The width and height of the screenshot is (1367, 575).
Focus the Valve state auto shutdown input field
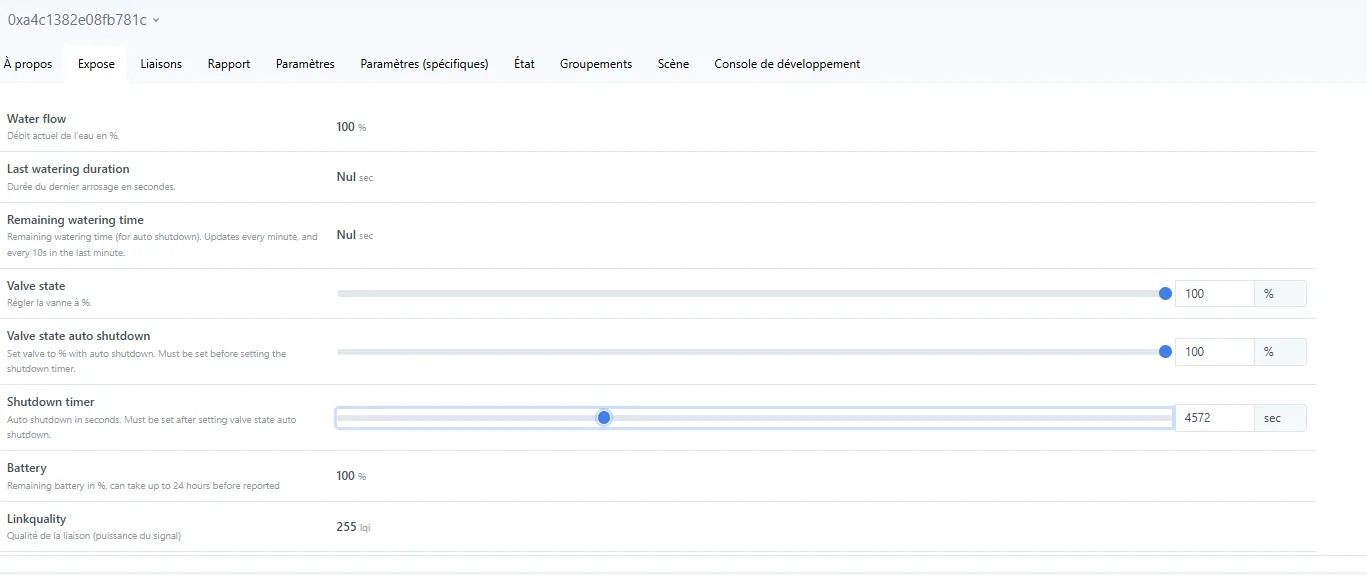(x=1214, y=352)
